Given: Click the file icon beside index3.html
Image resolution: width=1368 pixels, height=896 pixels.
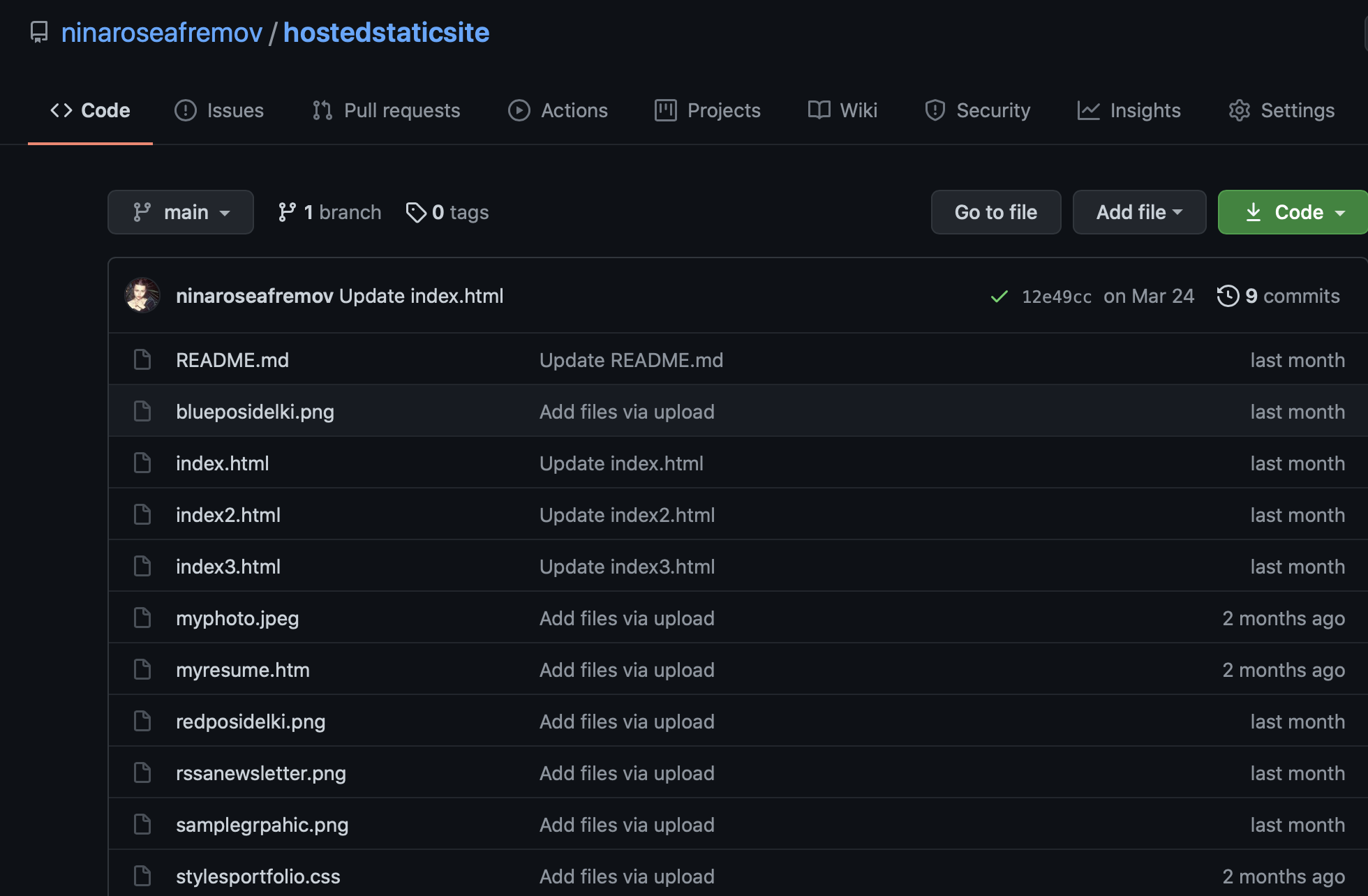Looking at the screenshot, I should tap(142, 567).
